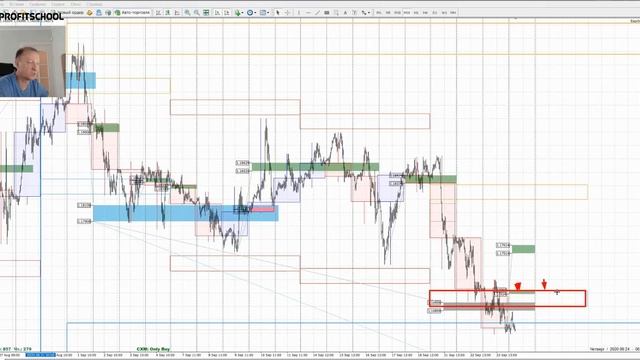
Task: Switch to the MN timeframe
Action: [453, 13]
